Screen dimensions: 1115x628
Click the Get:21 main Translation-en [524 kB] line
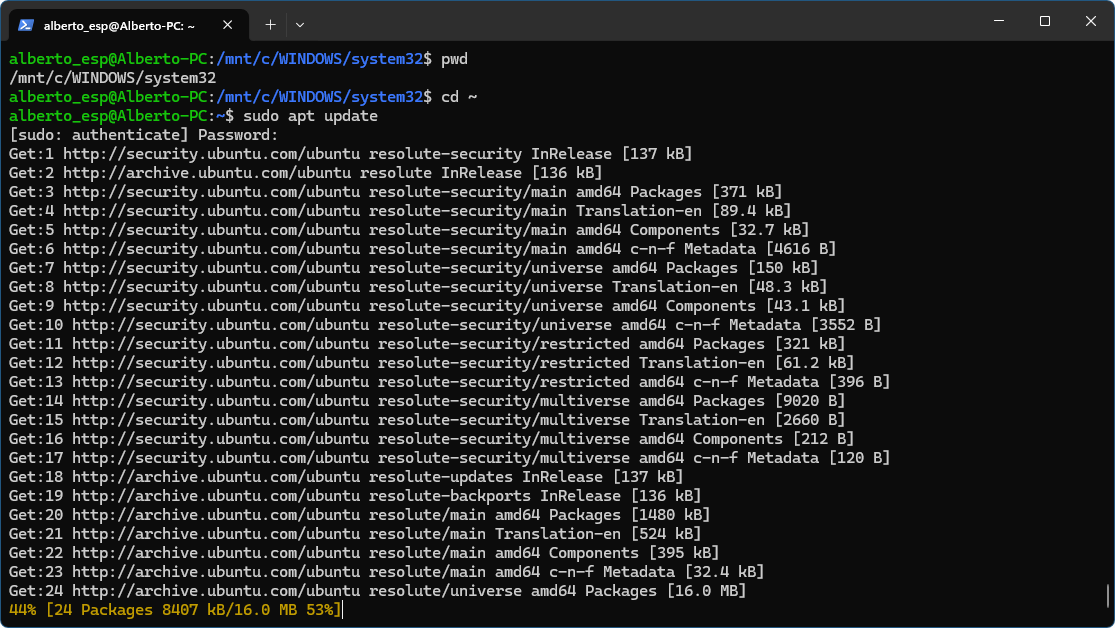click(x=355, y=534)
